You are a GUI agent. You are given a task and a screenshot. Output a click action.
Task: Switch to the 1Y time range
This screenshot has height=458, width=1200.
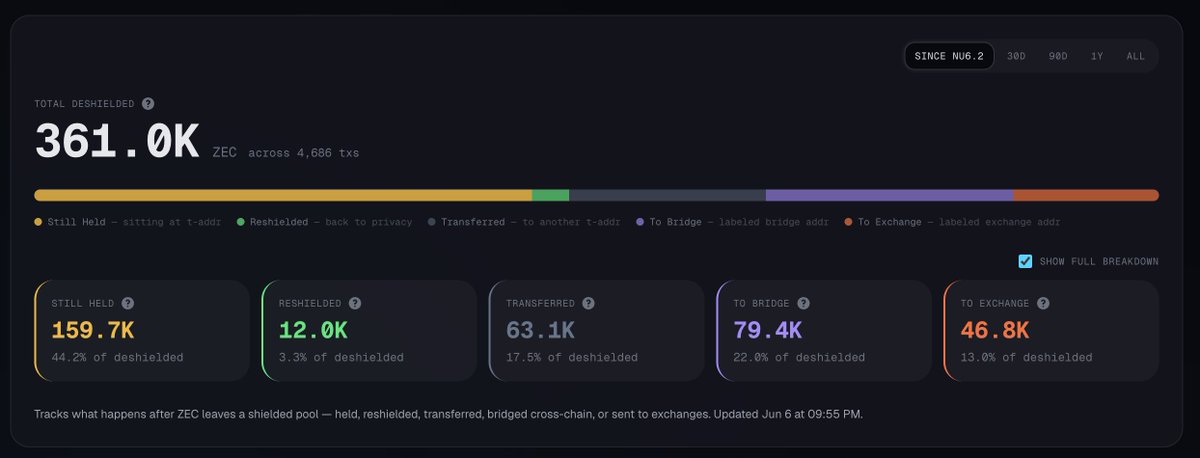[1097, 56]
